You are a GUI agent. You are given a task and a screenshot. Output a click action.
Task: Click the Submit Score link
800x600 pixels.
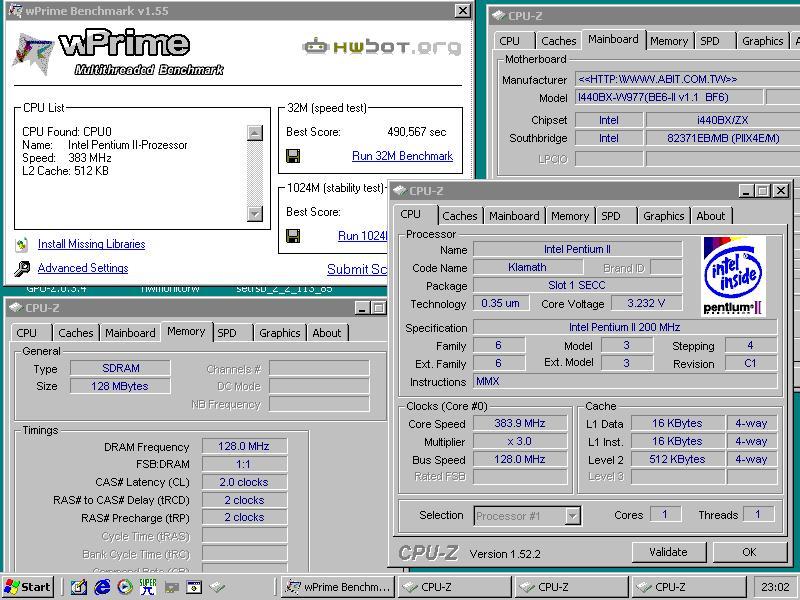click(x=357, y=269)
